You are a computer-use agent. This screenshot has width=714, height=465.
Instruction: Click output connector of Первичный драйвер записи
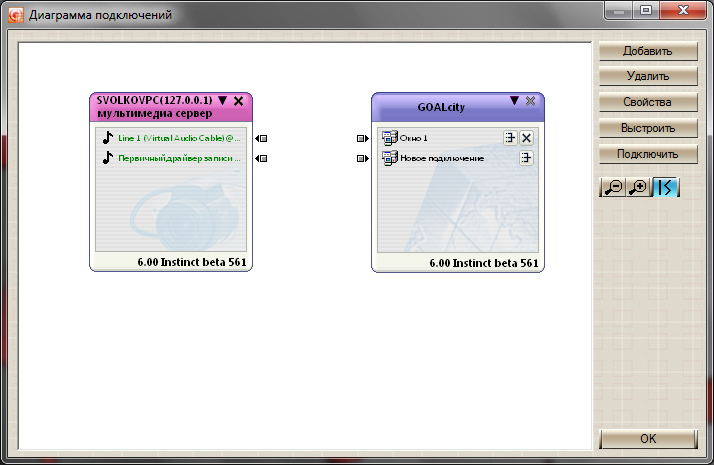point(261,158)
